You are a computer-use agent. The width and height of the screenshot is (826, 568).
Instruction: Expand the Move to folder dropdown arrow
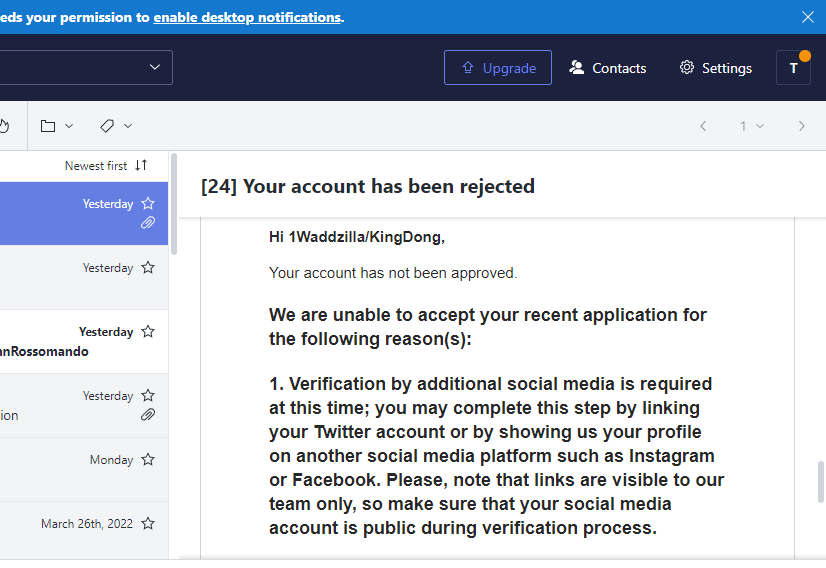click(69, 126)
